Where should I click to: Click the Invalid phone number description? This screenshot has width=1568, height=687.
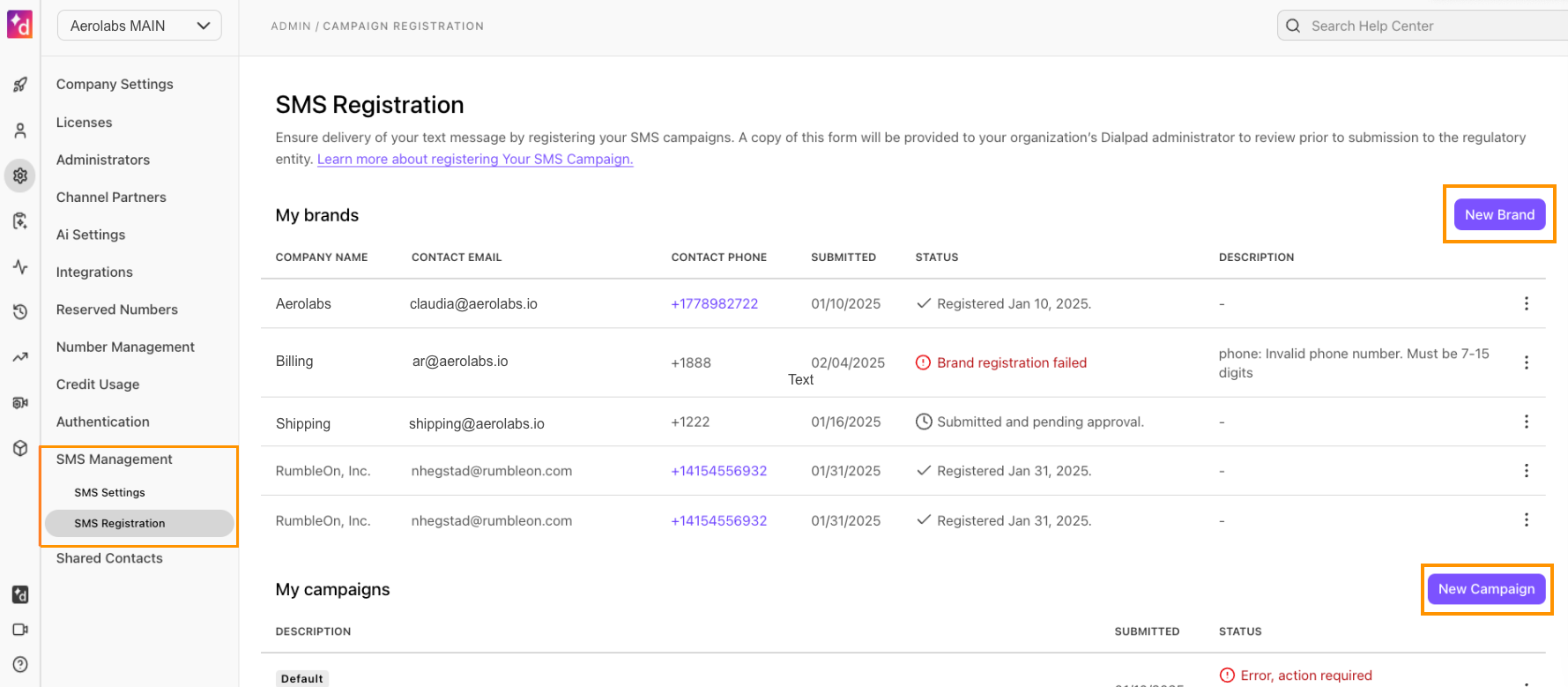point(1354,363)
